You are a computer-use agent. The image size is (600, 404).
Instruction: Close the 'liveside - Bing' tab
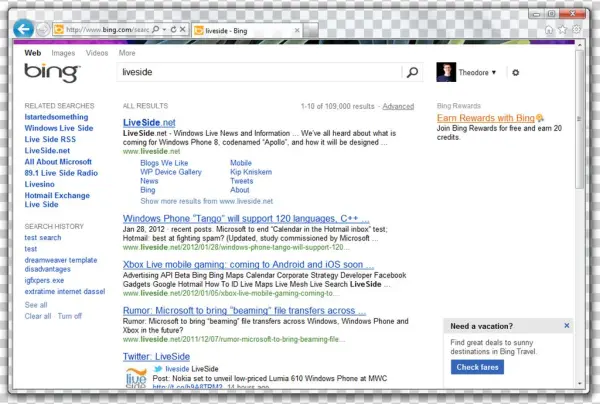(297, 30)
